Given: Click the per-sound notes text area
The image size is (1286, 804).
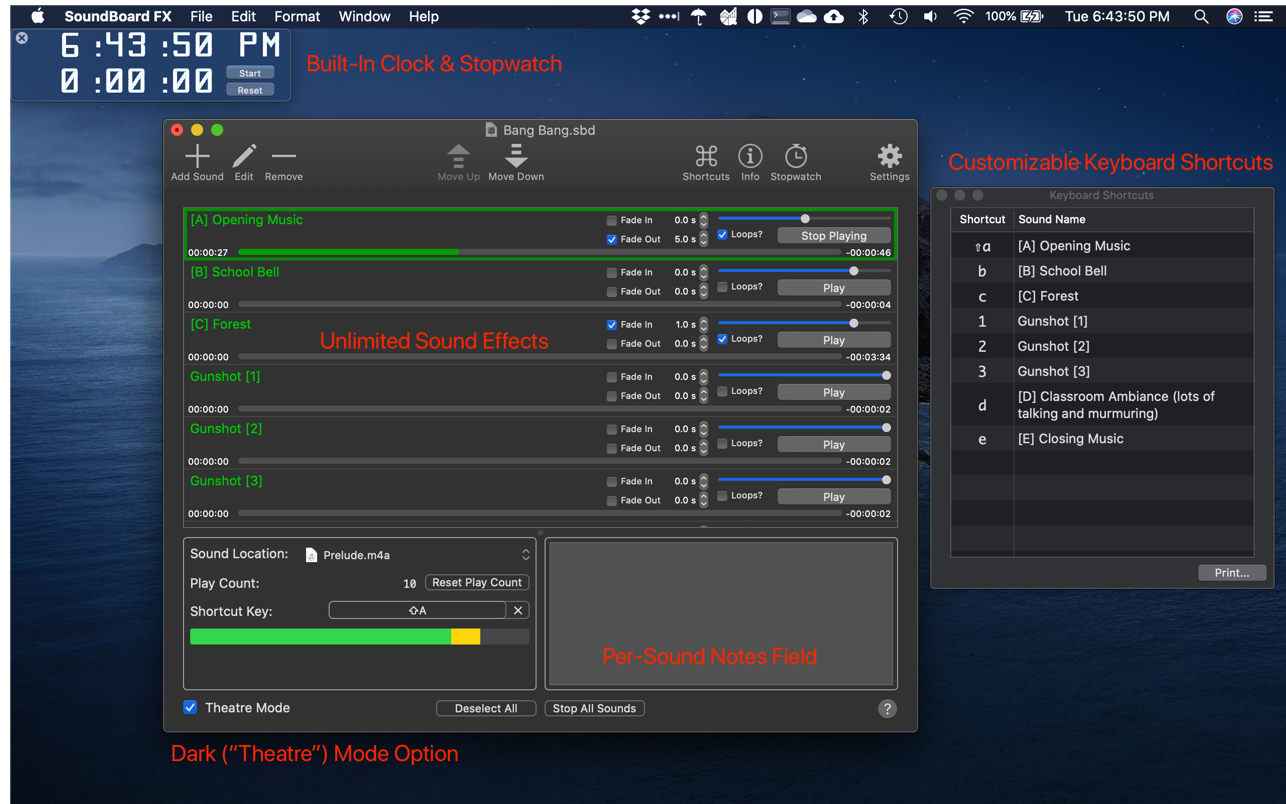Looking at the screenshot, I should (721, 614).
